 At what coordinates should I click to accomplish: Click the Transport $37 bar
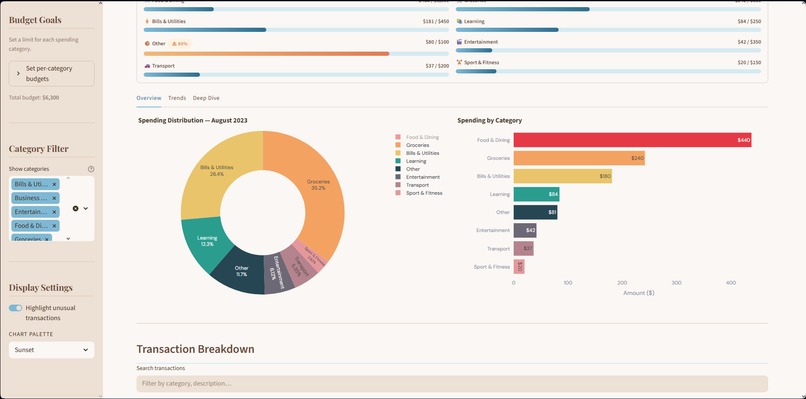523,249
